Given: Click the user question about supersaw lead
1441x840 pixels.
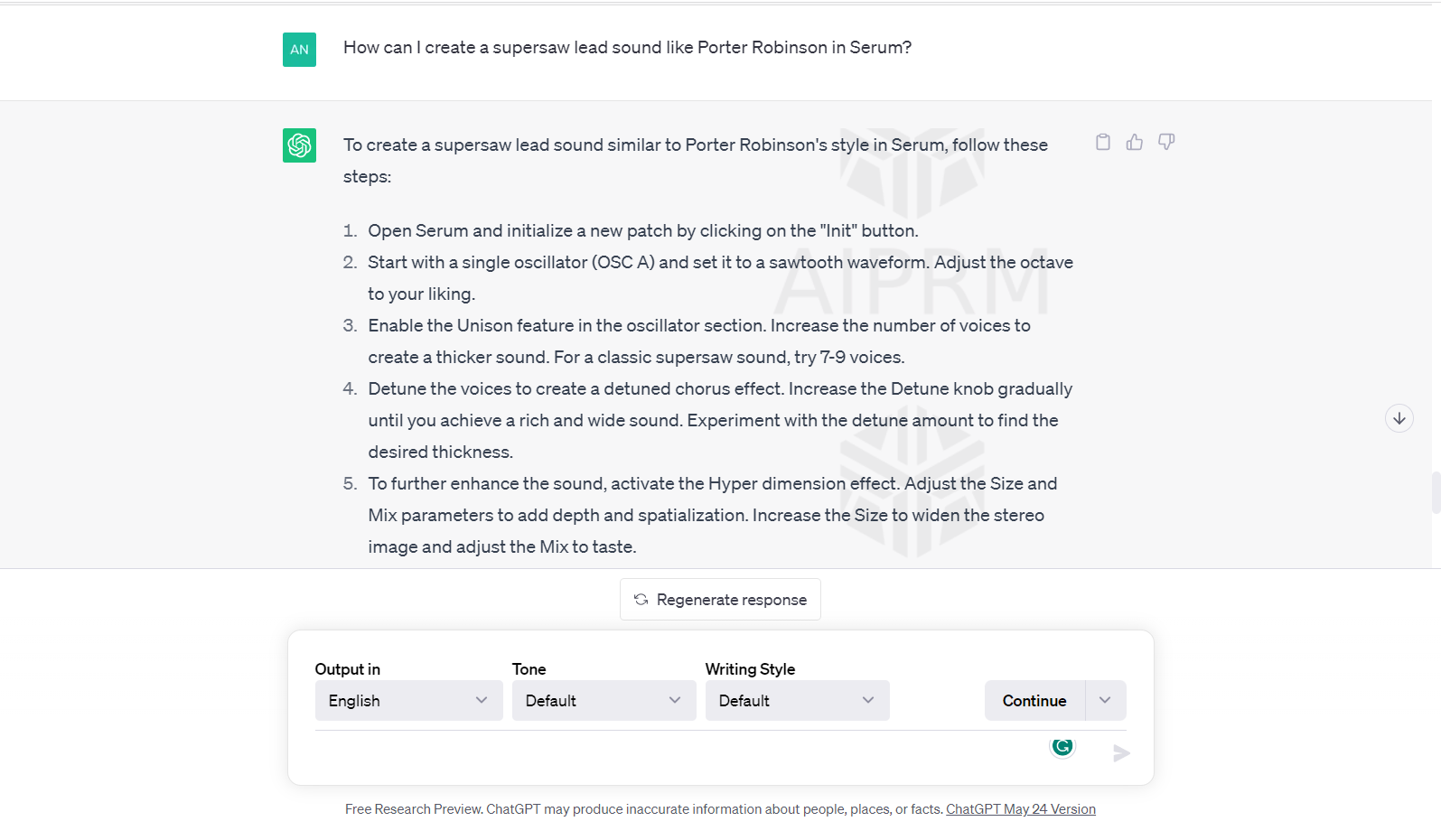Looking at the screenshot, I should 627,48.
